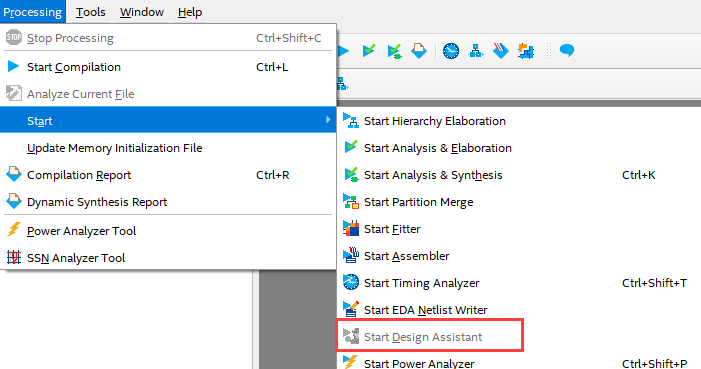Viewport: 701px width, 369px height.
Task: Expand the Start submenu arrow
Action: (328, 120)
